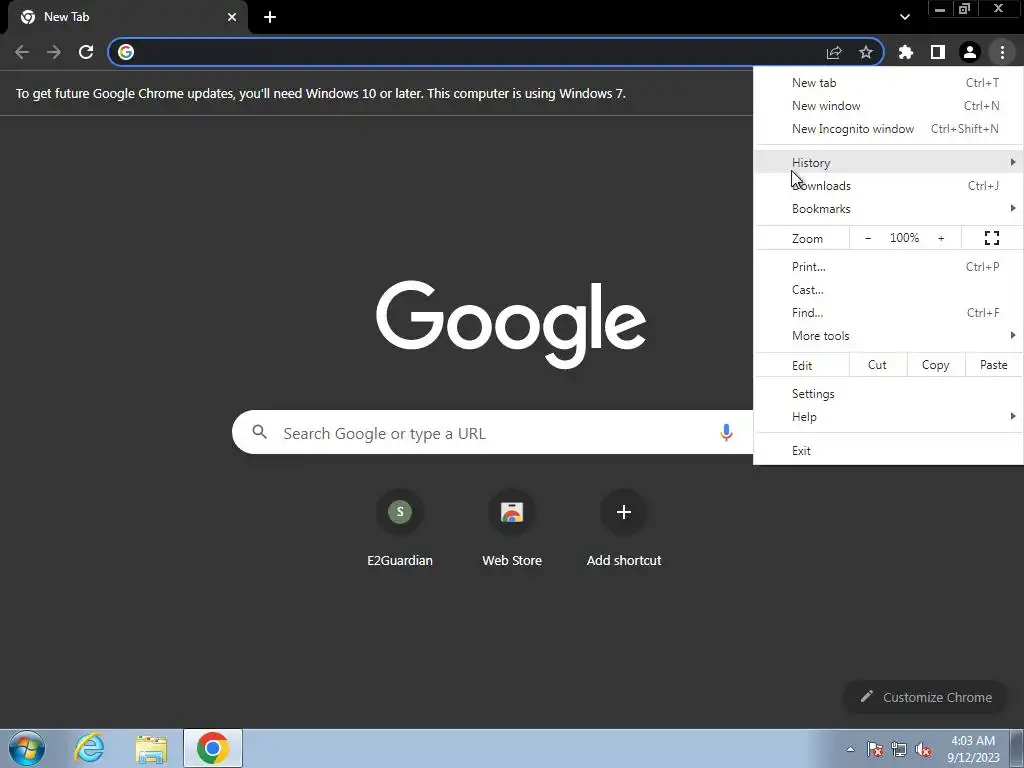Viewport: 1024px width, 768px height.
Task: Choose Exit from the Chrome menu
Action: click(888, 451)
